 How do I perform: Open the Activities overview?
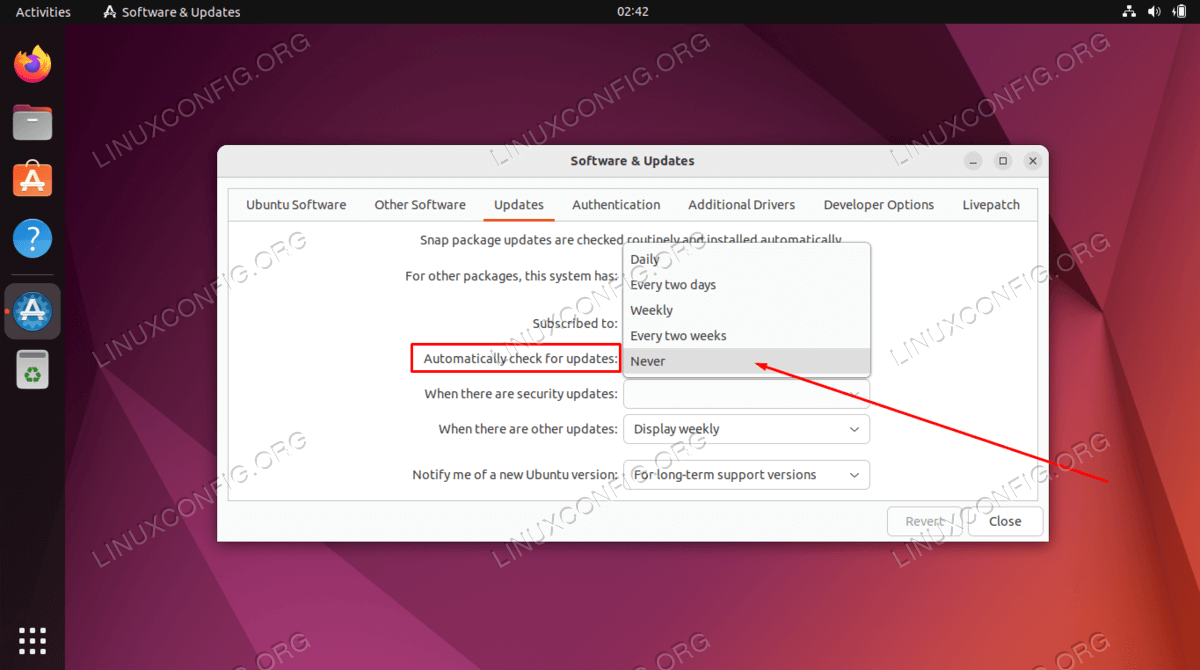pyautogui.click(x=43, y=12)
